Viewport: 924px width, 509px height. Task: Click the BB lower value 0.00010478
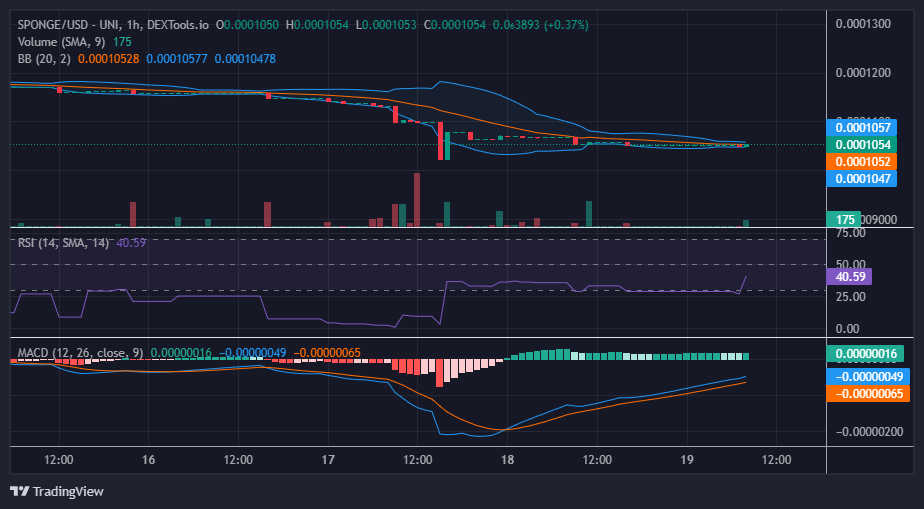[245, 59]
